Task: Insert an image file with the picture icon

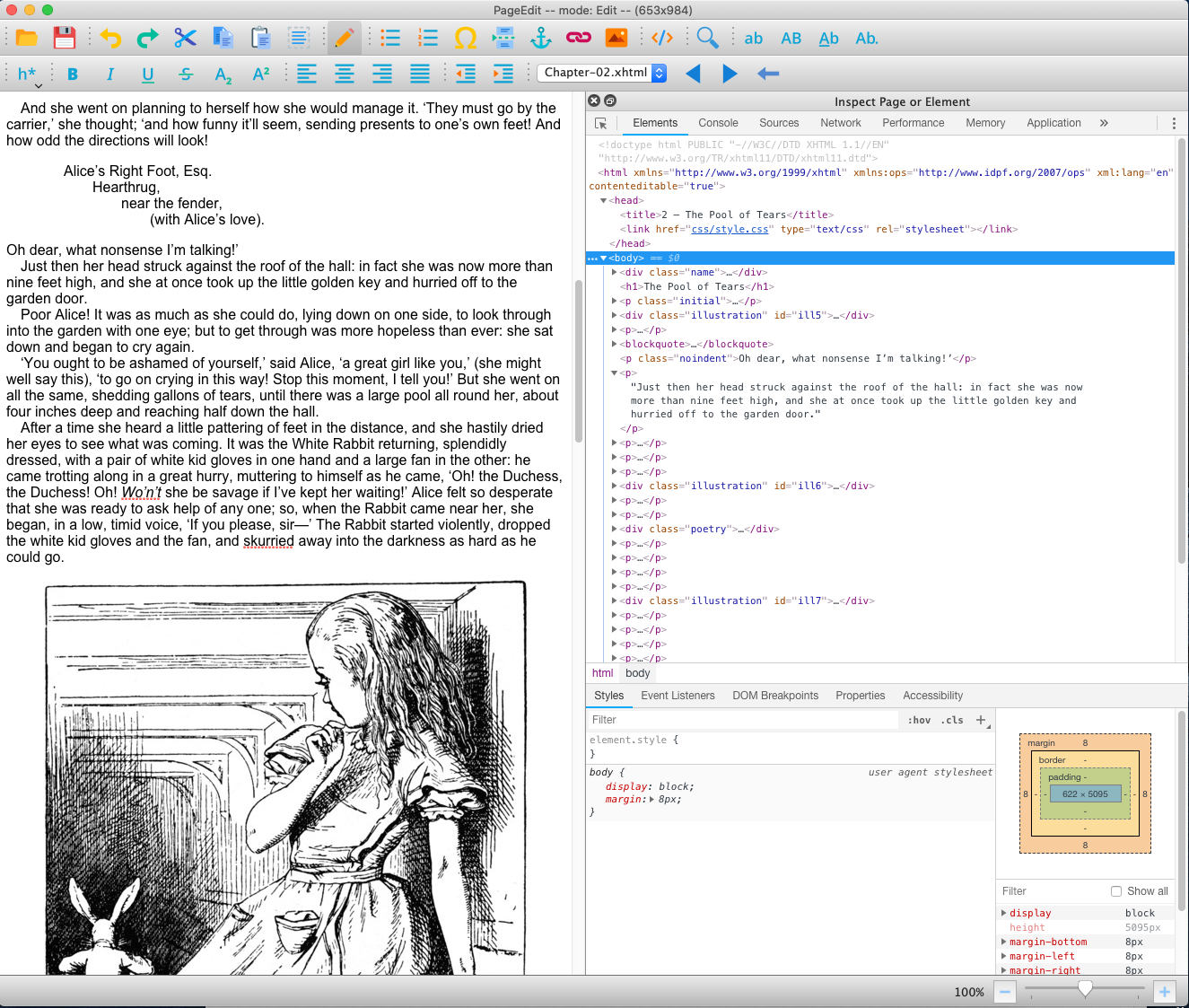Action: 616,38
